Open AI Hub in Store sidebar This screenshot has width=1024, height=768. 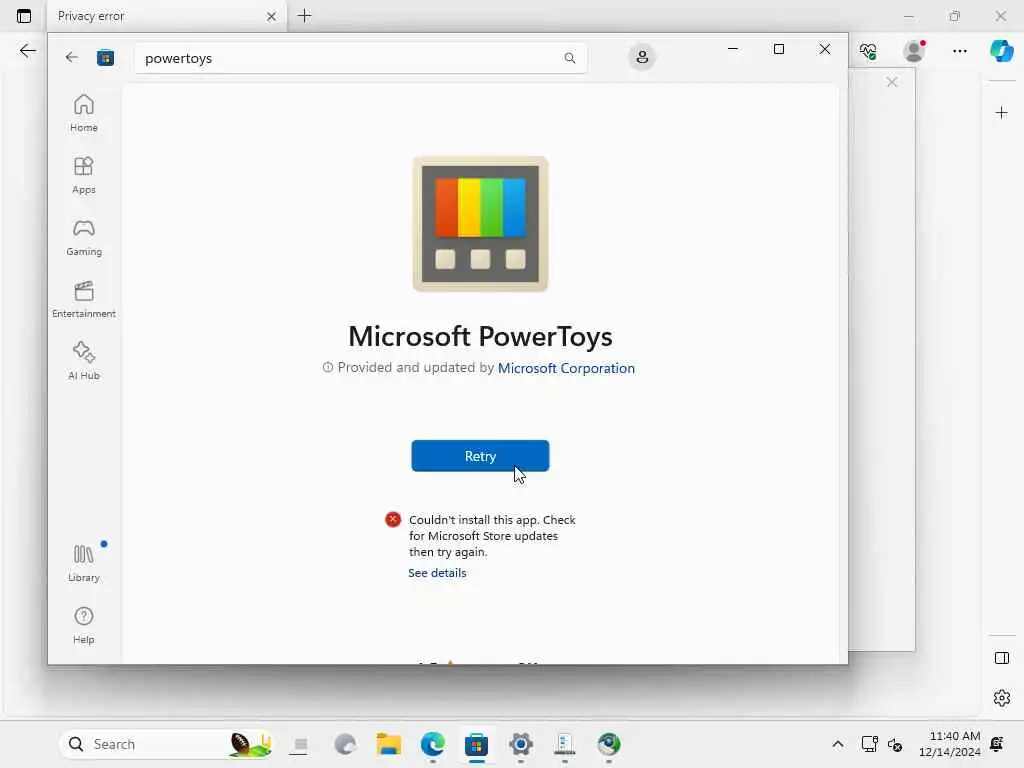(x=84, y=360)
